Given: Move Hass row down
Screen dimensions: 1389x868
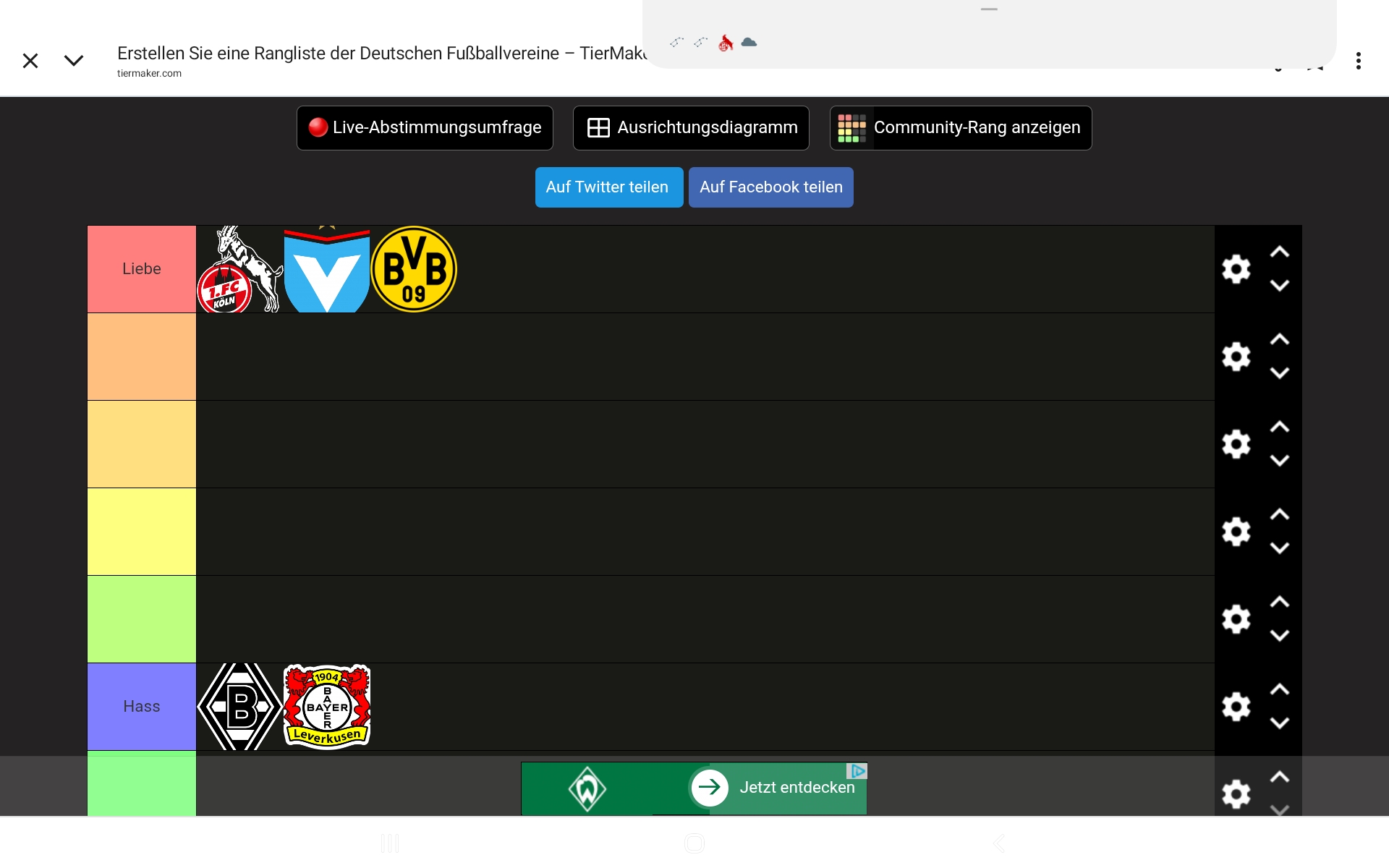Looking at the screenshot, I should [1280, 723].
